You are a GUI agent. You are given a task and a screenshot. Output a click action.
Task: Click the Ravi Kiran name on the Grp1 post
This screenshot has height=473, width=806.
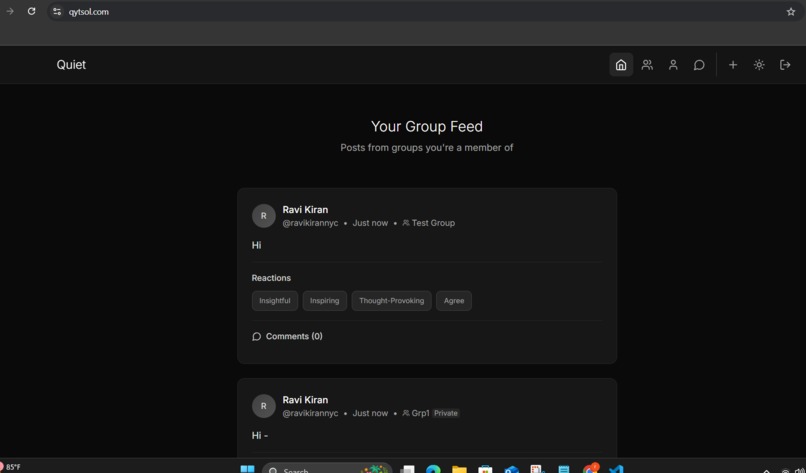click(305, 400)
